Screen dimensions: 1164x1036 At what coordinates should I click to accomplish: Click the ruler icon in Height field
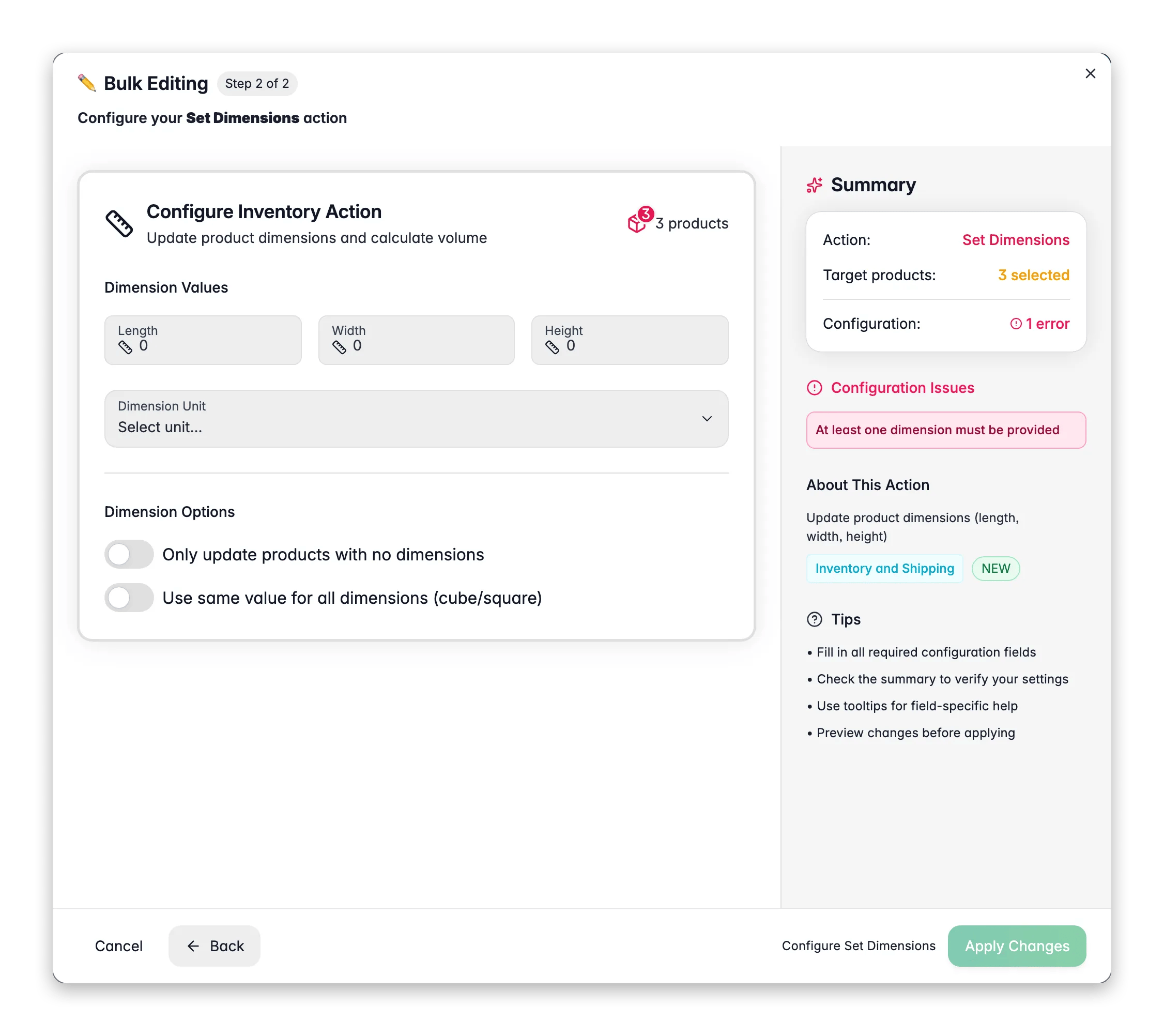552,347
